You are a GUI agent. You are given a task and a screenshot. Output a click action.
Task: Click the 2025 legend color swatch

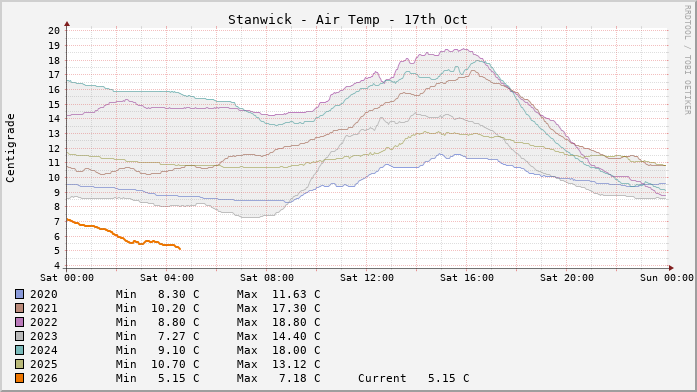coord(20,364)
